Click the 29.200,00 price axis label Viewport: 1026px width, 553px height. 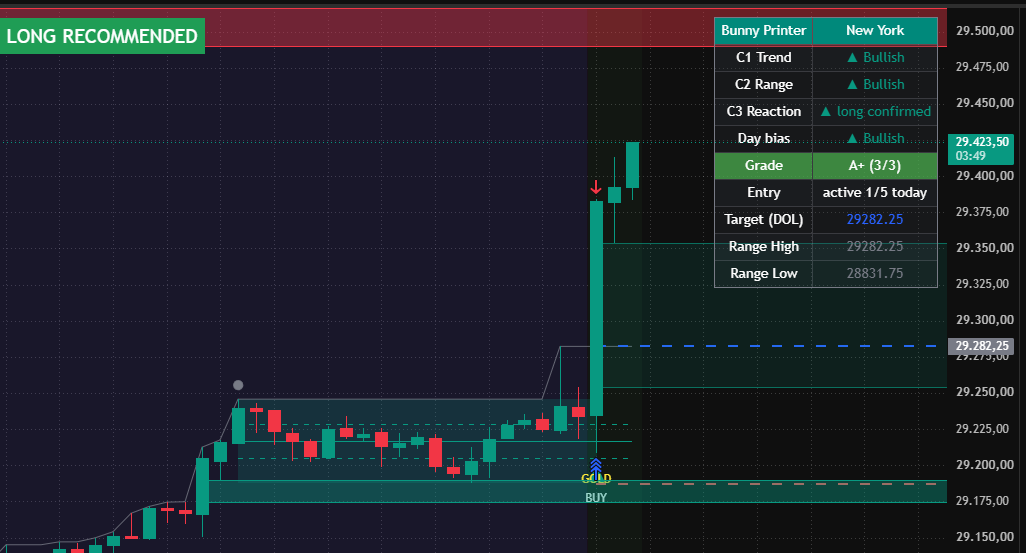(x=984, y=464)
